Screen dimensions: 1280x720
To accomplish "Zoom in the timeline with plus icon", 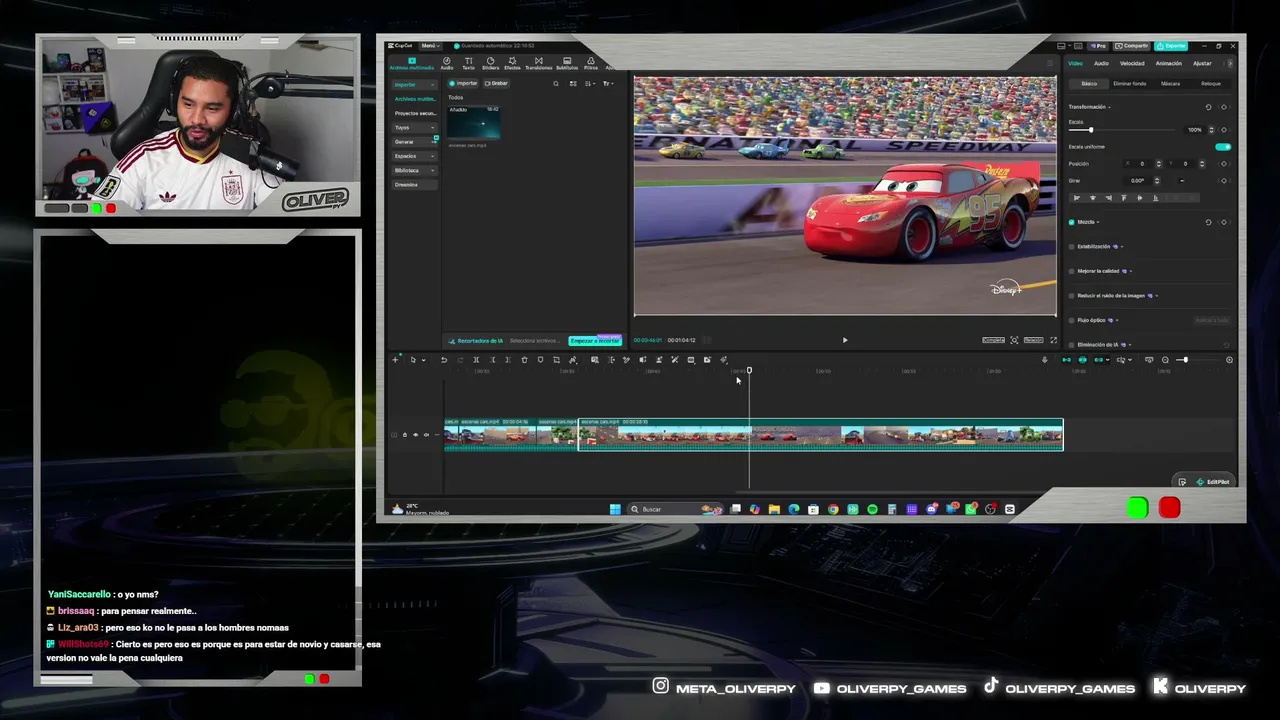I will click(1229, 360).
